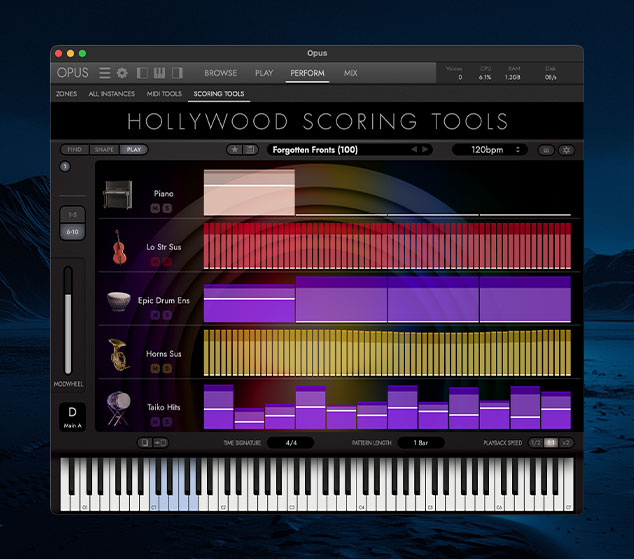Click the paste pattern arrow icon
Viewport: 634px width, 559px height.
point(160,443)
